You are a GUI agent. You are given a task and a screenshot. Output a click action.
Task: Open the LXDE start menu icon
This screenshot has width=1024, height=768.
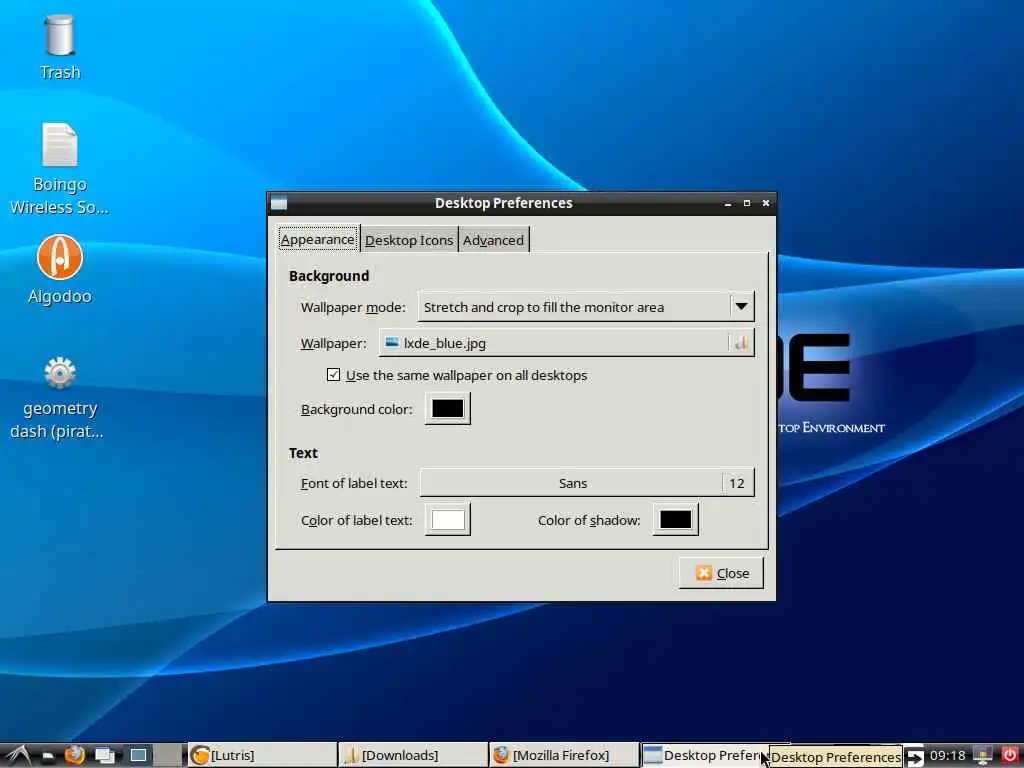(x=18, y=756)
